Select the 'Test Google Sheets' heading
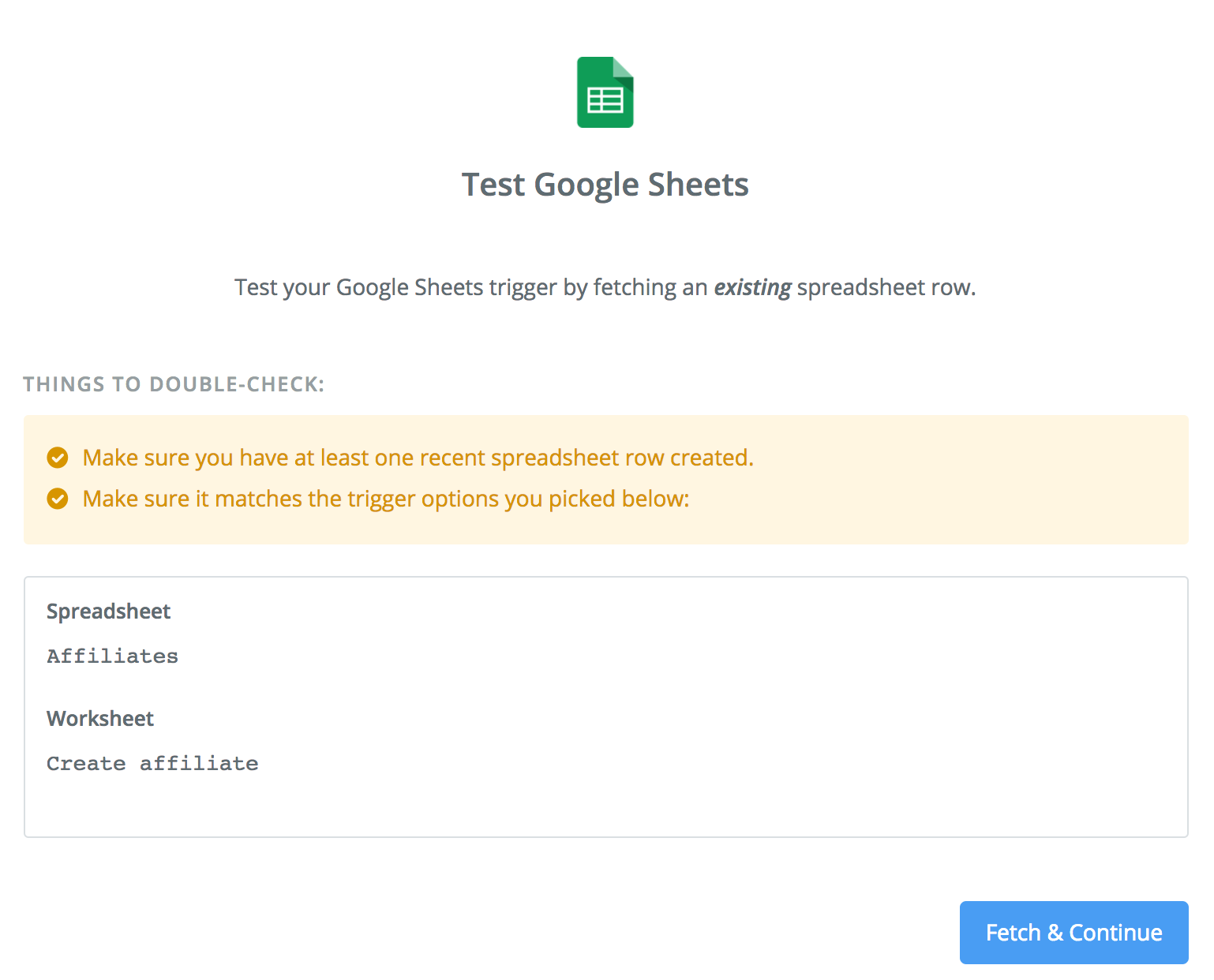 [x=605, y=185]
